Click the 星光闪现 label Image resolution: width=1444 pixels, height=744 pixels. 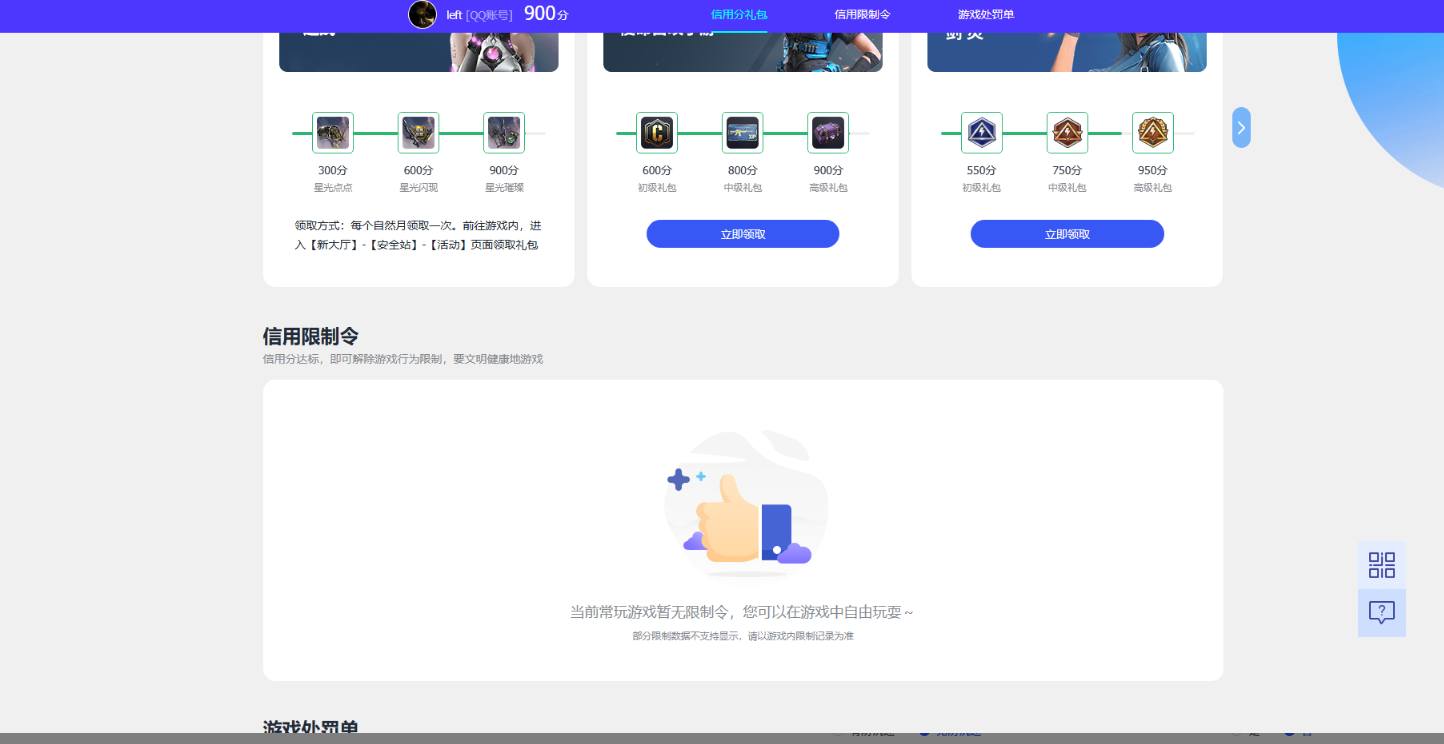click(418, 188)
